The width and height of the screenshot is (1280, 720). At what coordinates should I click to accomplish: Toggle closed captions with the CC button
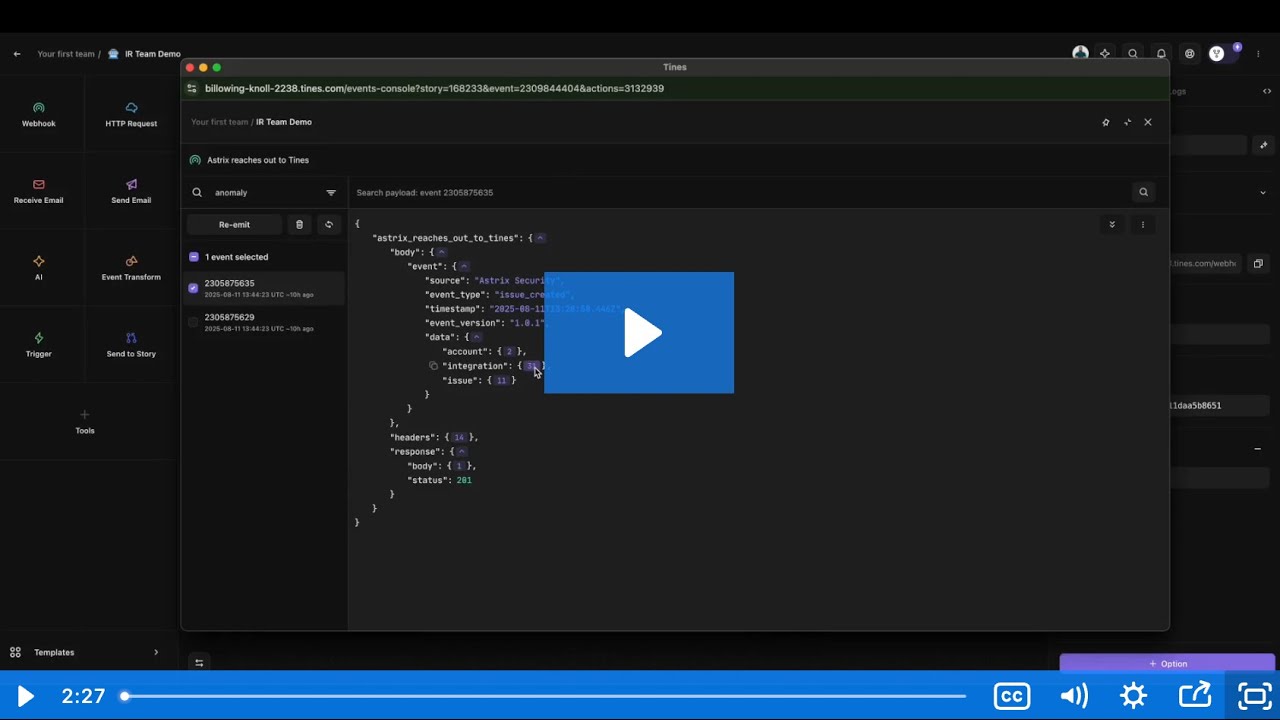[x=1012, y=696]
